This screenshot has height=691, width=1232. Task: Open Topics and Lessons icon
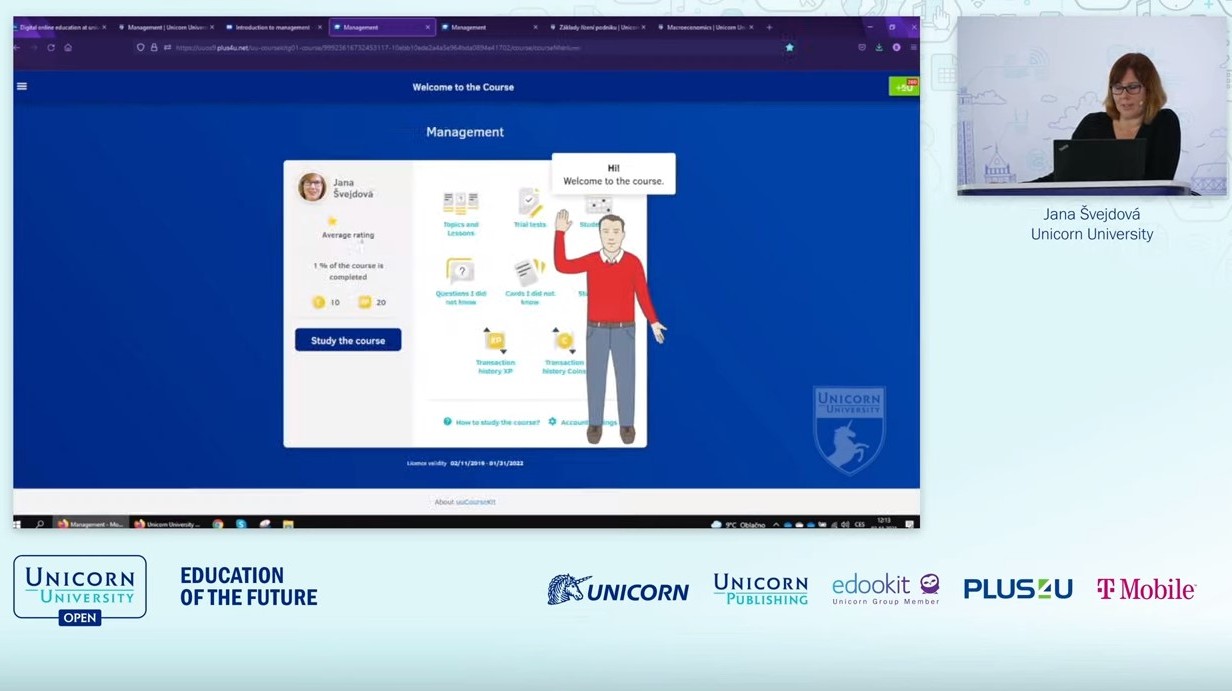click(x=461, y=204)
